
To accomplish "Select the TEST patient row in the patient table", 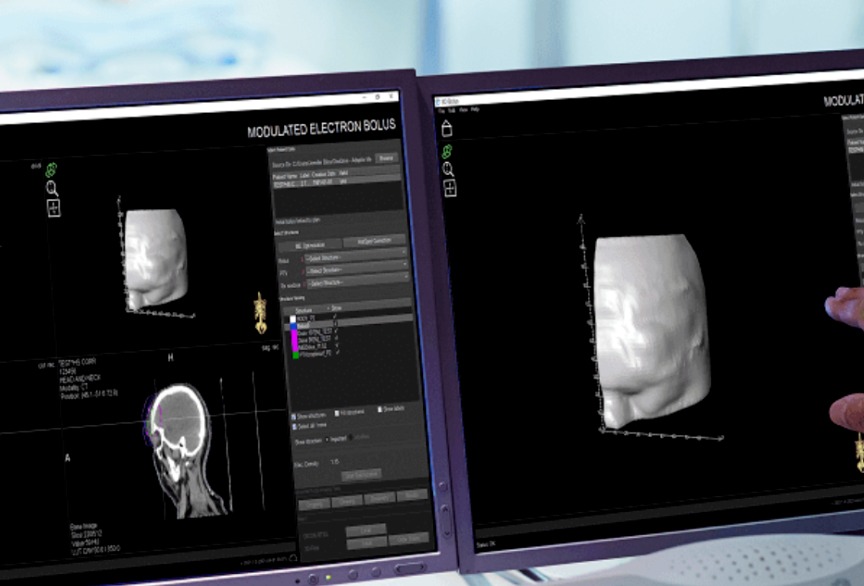I will (x=338, y=180).
